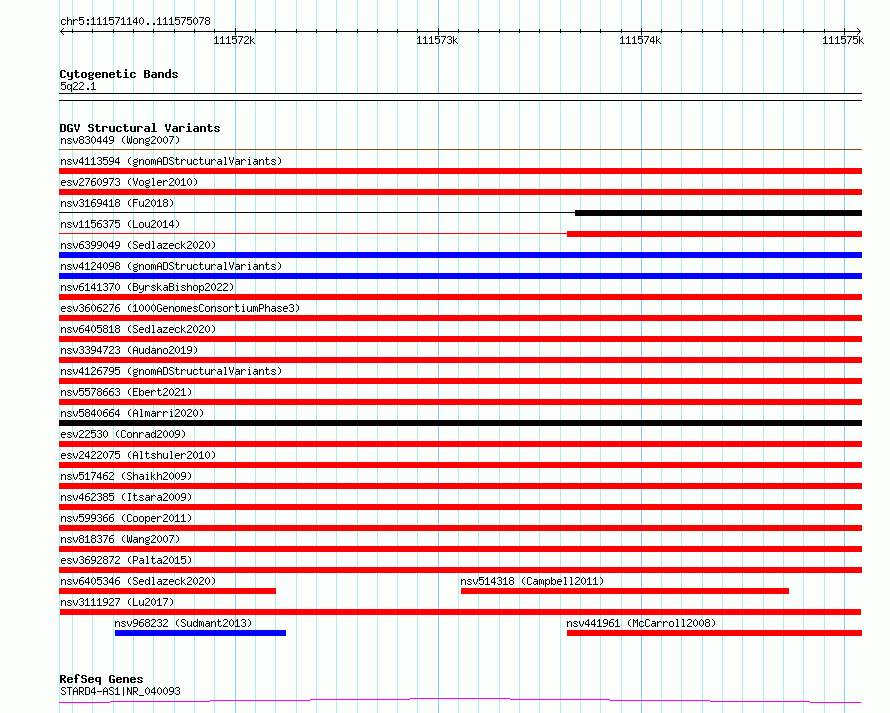Image resolution: width=890 pixels, height=713 pixels.
Task: Click the blue bar under nsv968232
Action: pyautogui.click(x=200, y=633)
